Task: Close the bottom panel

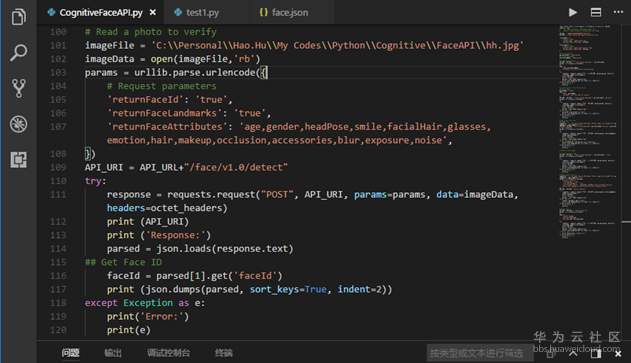Action: click(x=618, y=354)
